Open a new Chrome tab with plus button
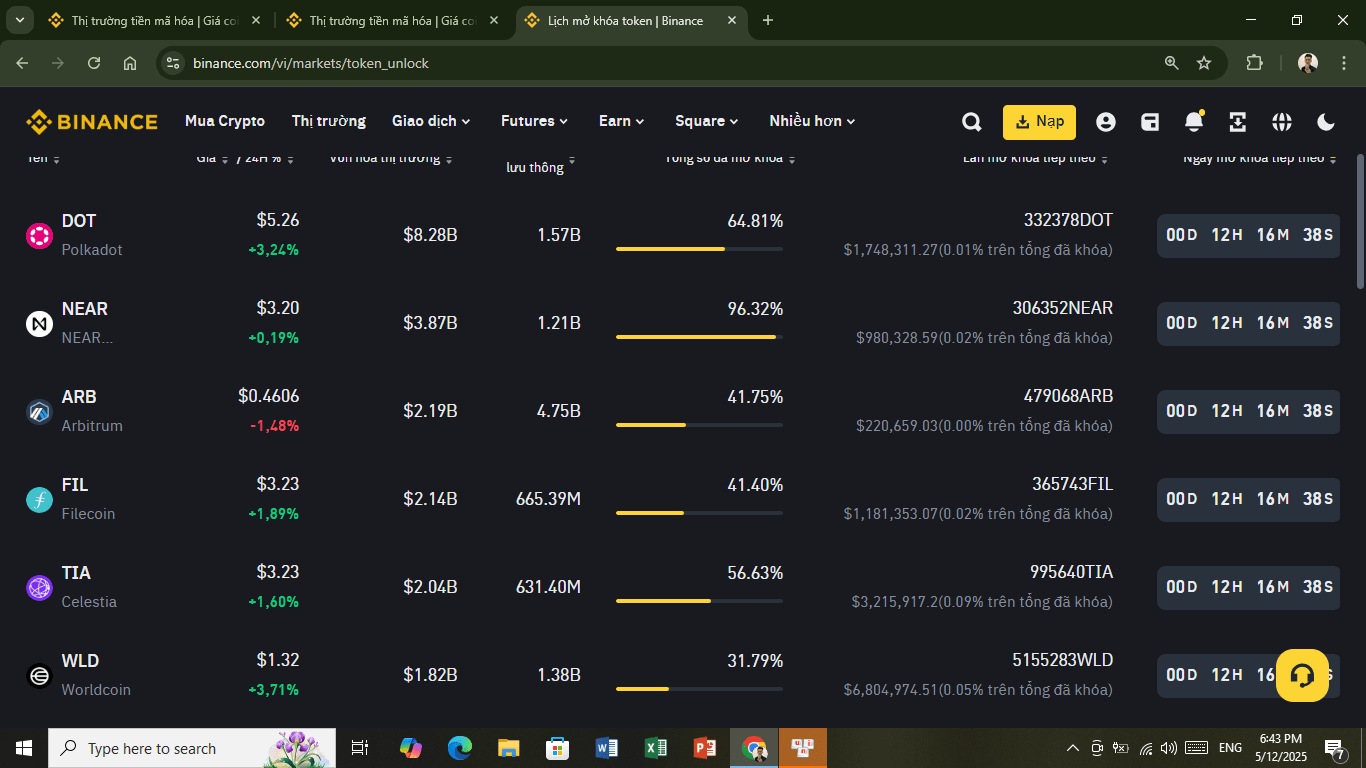The height and width of the screenshot is (768, 1366). coord(768,20)
